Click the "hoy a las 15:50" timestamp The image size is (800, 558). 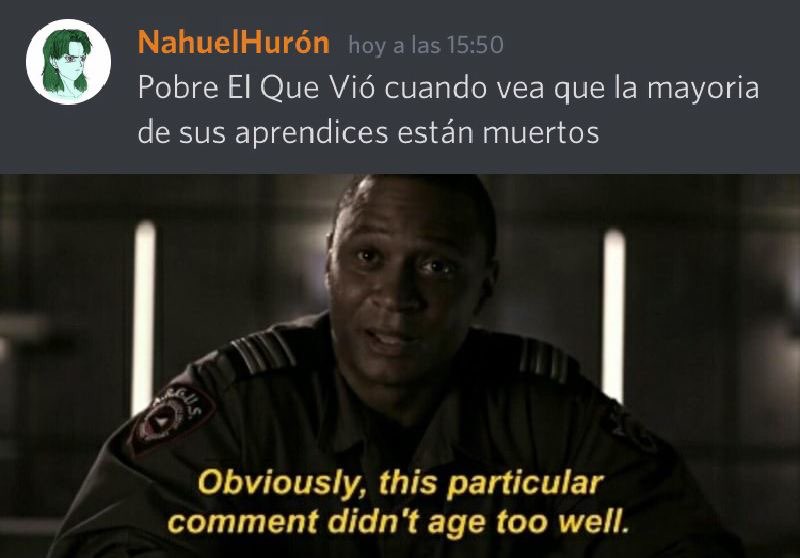pyautogui.click(x=426, y=45)
